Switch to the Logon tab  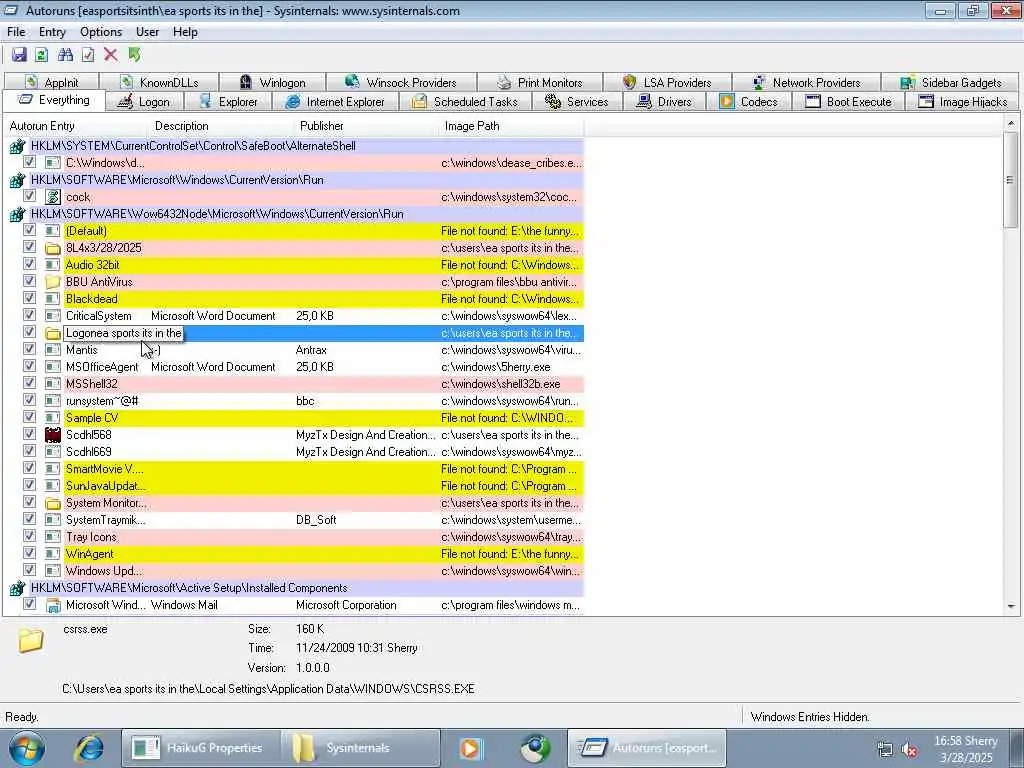click(x=145, y=102)
